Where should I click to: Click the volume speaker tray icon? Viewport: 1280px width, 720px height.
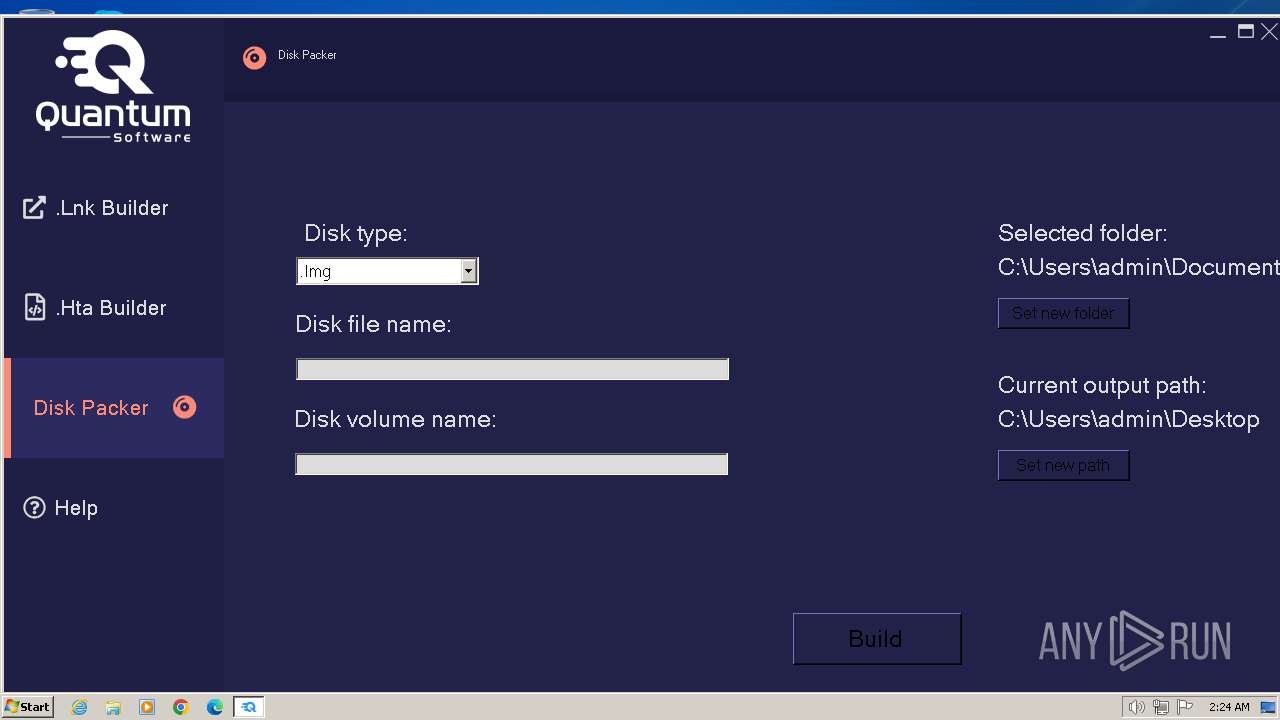[1137, 707]
